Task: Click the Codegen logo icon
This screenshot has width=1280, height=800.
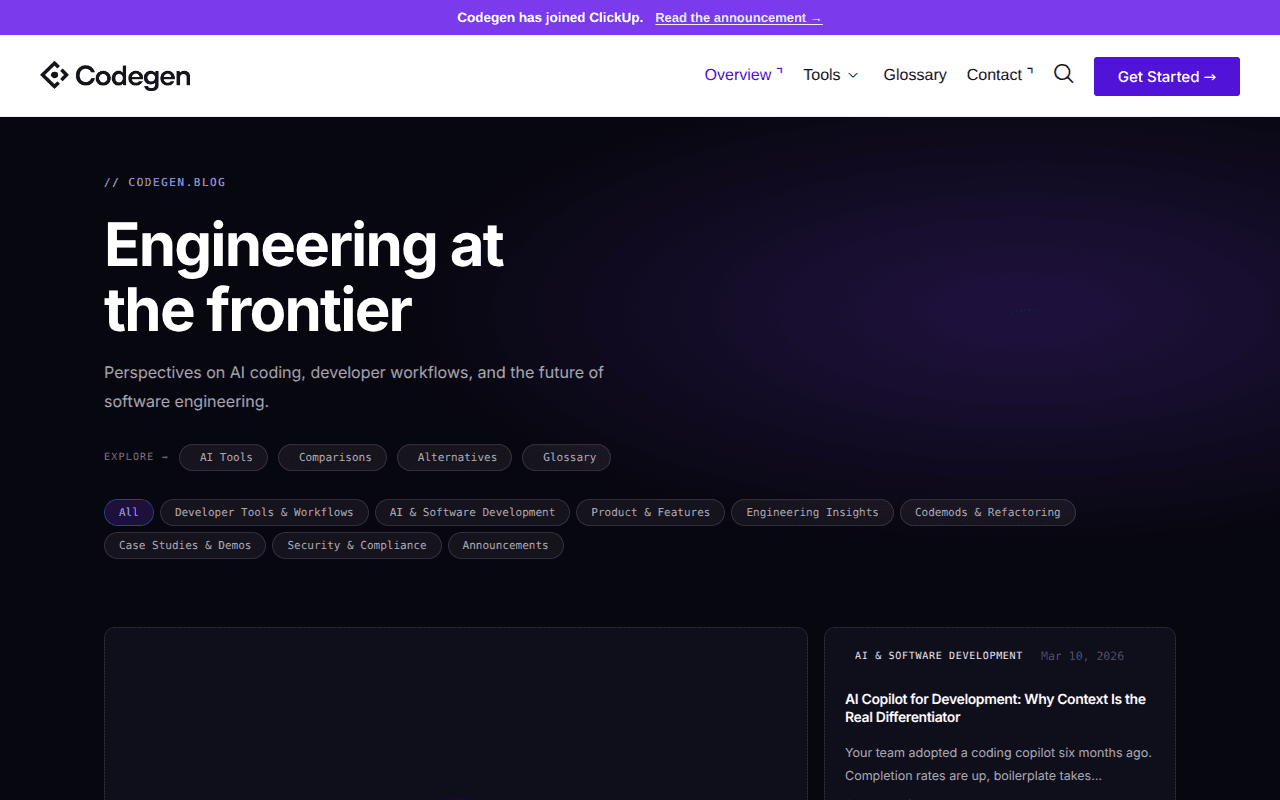Action: click(x=54, y=75)
